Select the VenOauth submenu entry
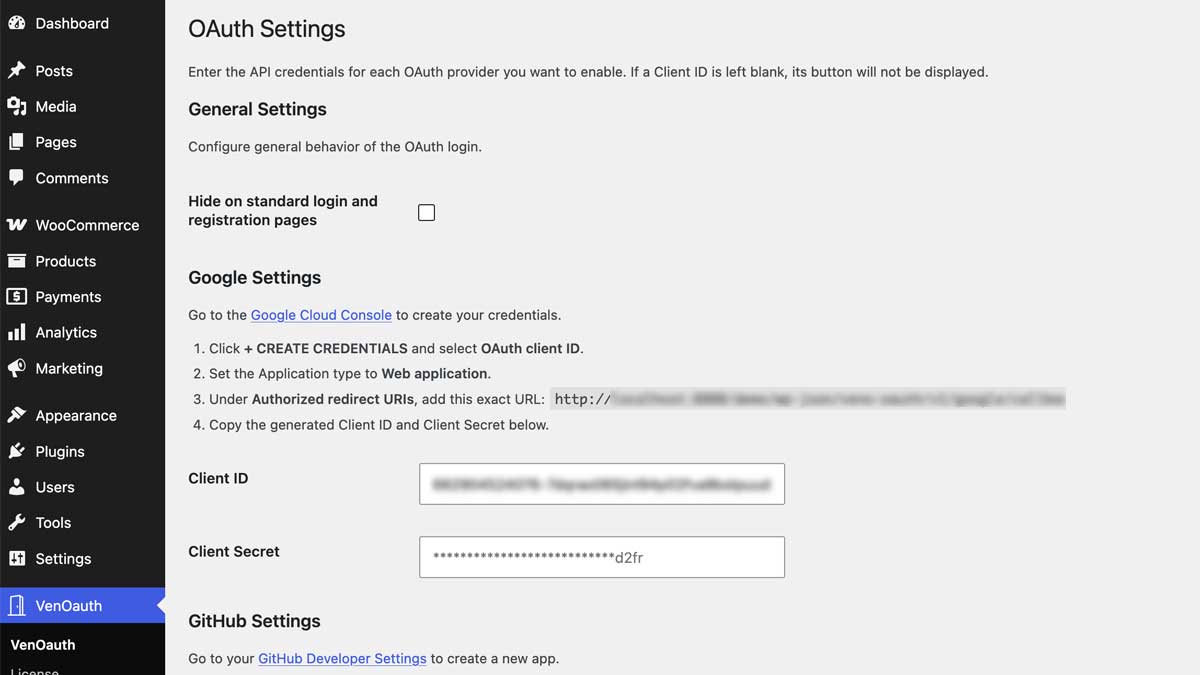The image size is (1200, 675). (x=43, y=645)
